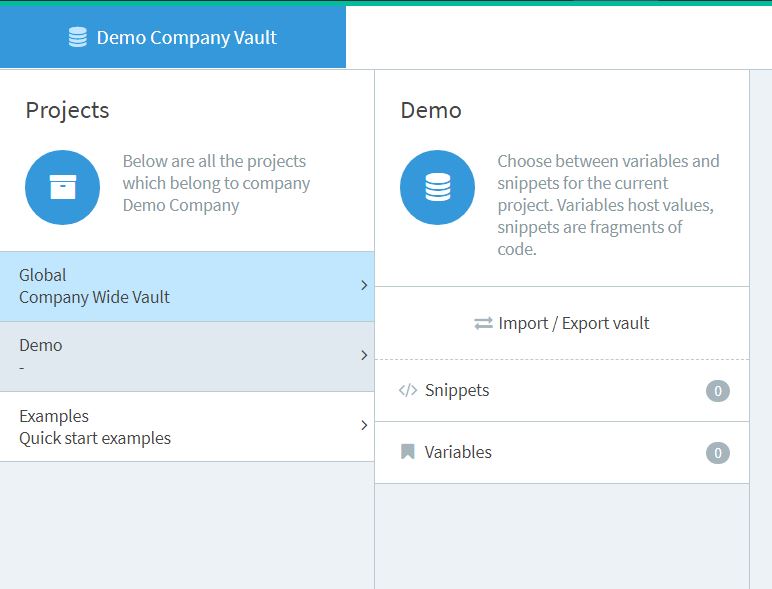Click the Variables count badge
772x589 pixels.
pyautogui.click(x=717, y=453)
